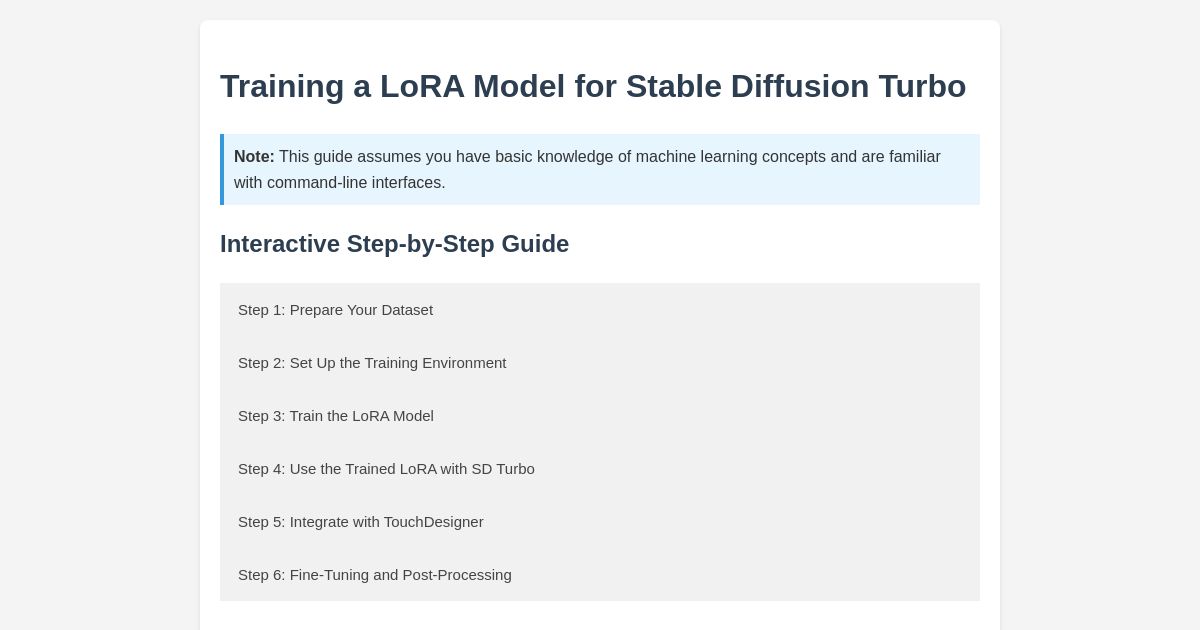
Task: Click the Step 3 accordion header text
Action: 335,416
